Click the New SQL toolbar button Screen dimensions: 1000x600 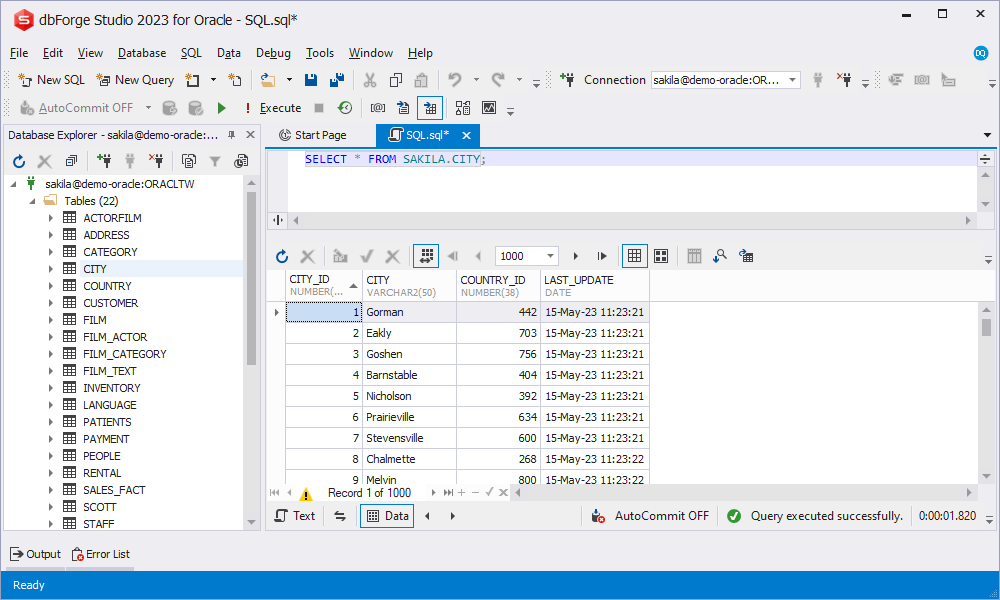[51, 80]
